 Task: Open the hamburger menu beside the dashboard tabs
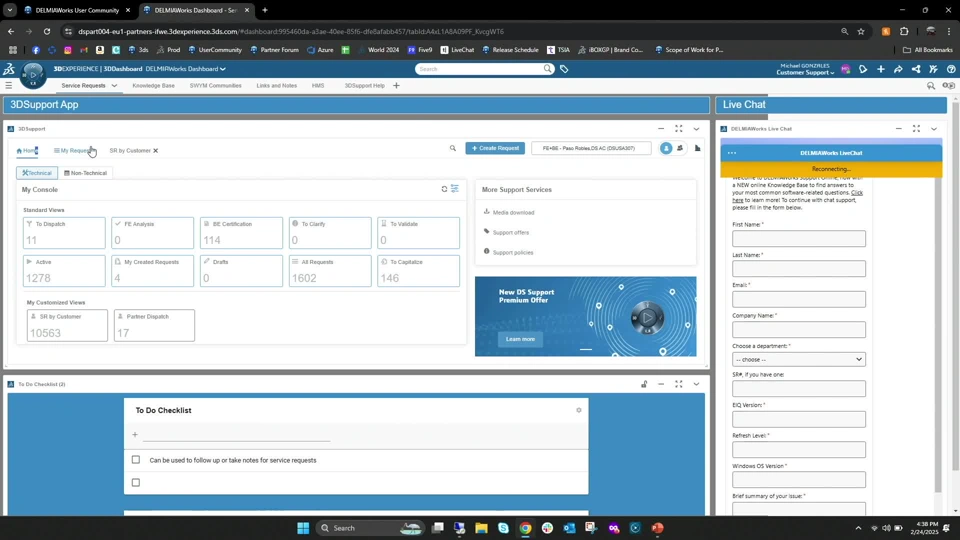coord(9,86)
